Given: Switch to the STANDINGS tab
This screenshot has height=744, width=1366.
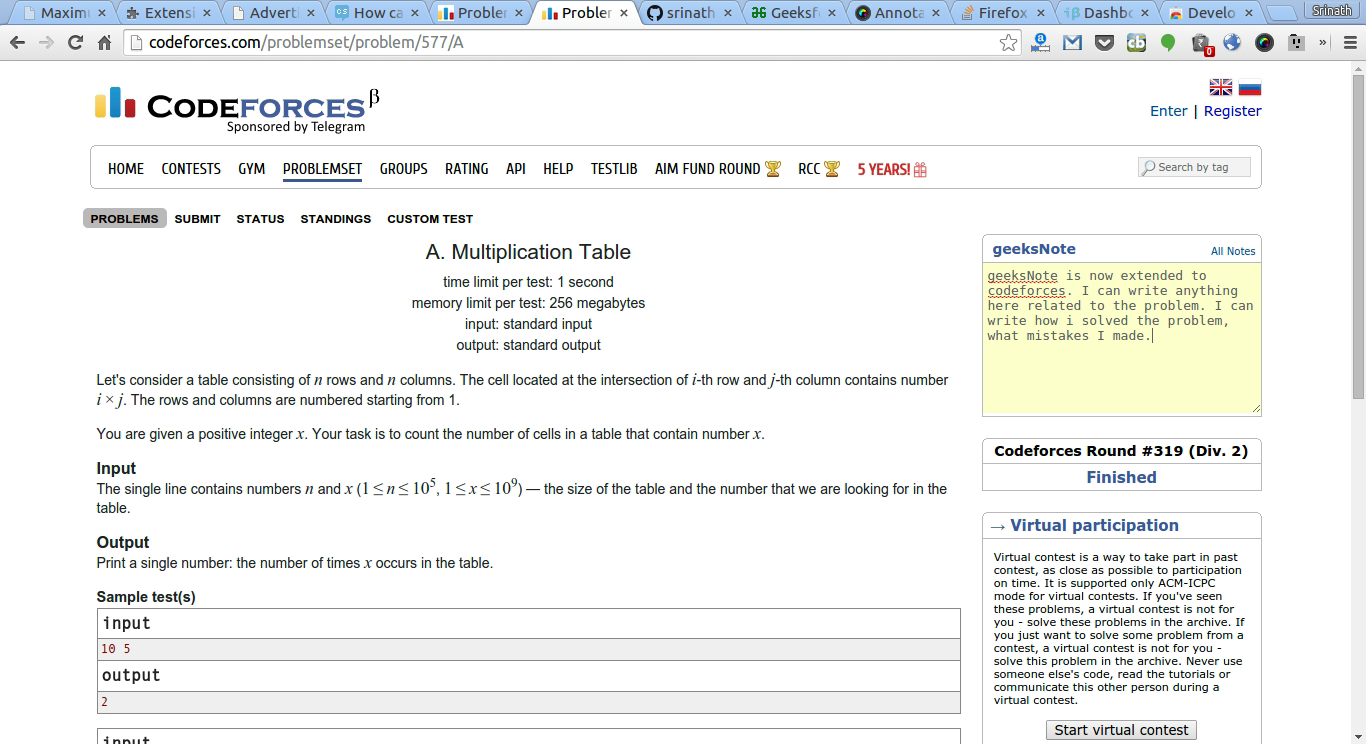Looking at the screenshot, I should tap(336, 219).
